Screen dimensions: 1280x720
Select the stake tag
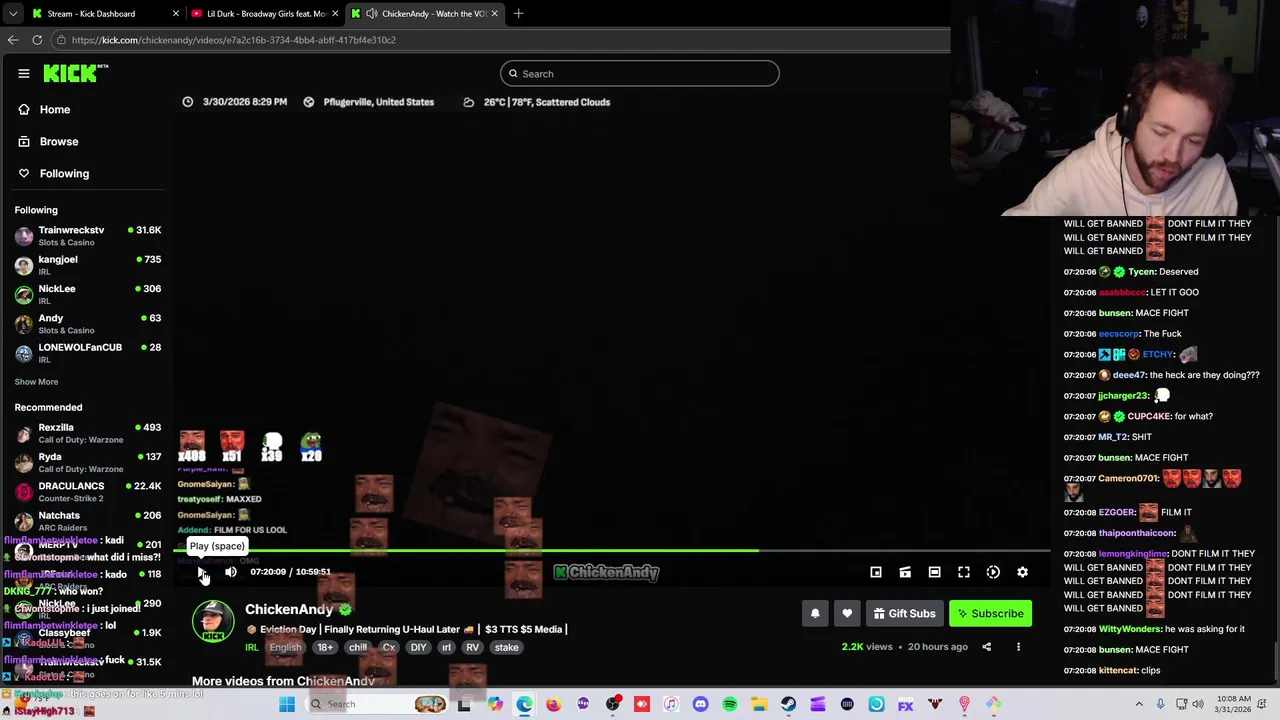coord(506,648)
